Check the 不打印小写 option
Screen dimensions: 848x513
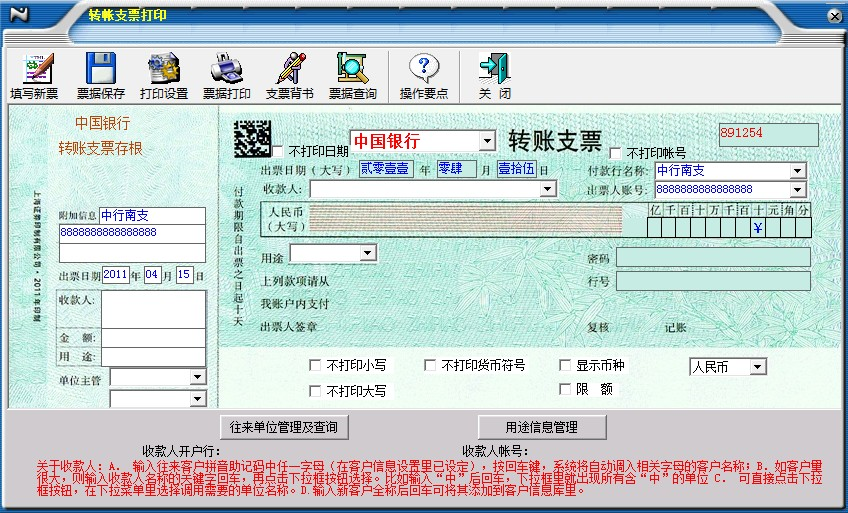(315, 365)
